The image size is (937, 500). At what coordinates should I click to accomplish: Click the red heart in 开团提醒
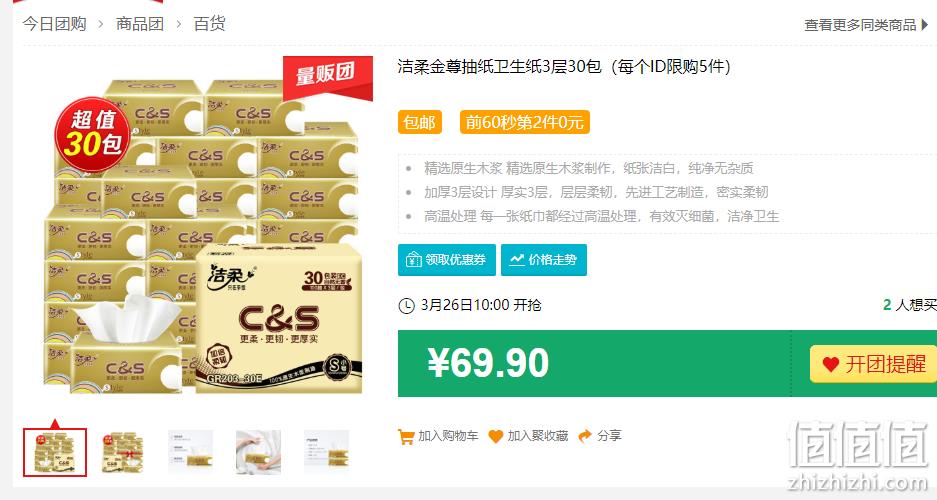(x=831, y=364)
